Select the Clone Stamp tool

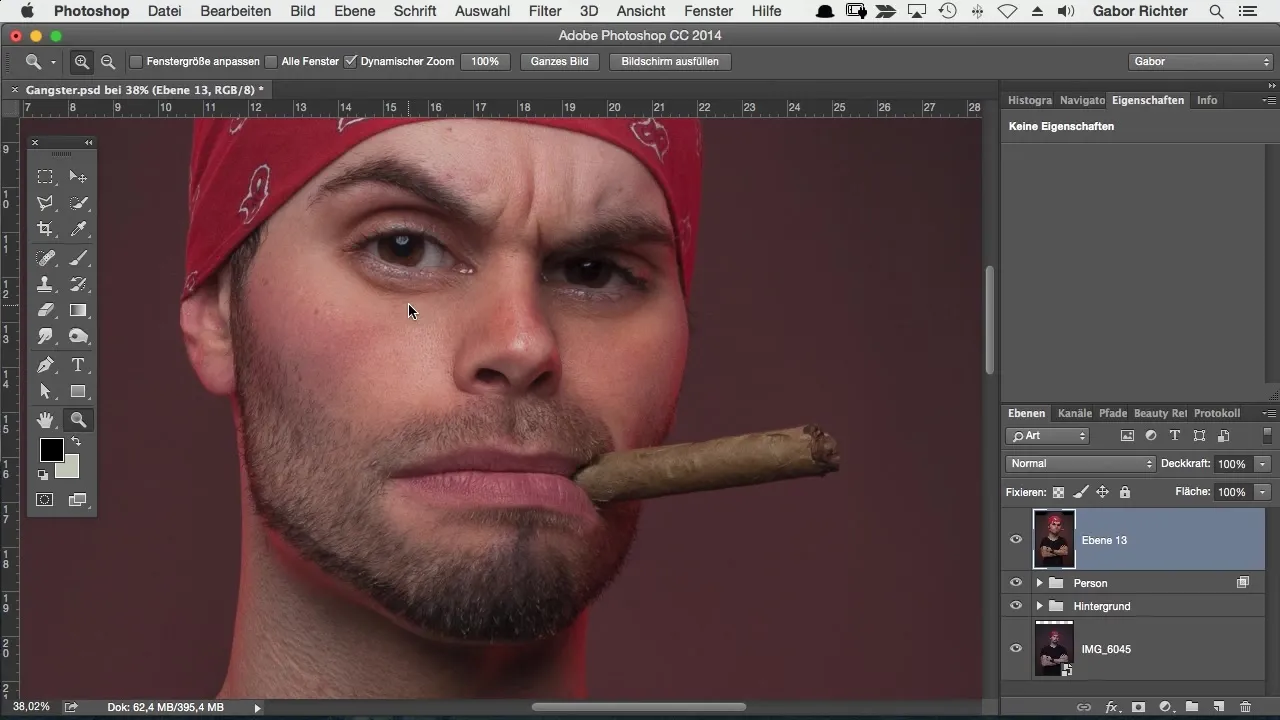tap(45, 284)
